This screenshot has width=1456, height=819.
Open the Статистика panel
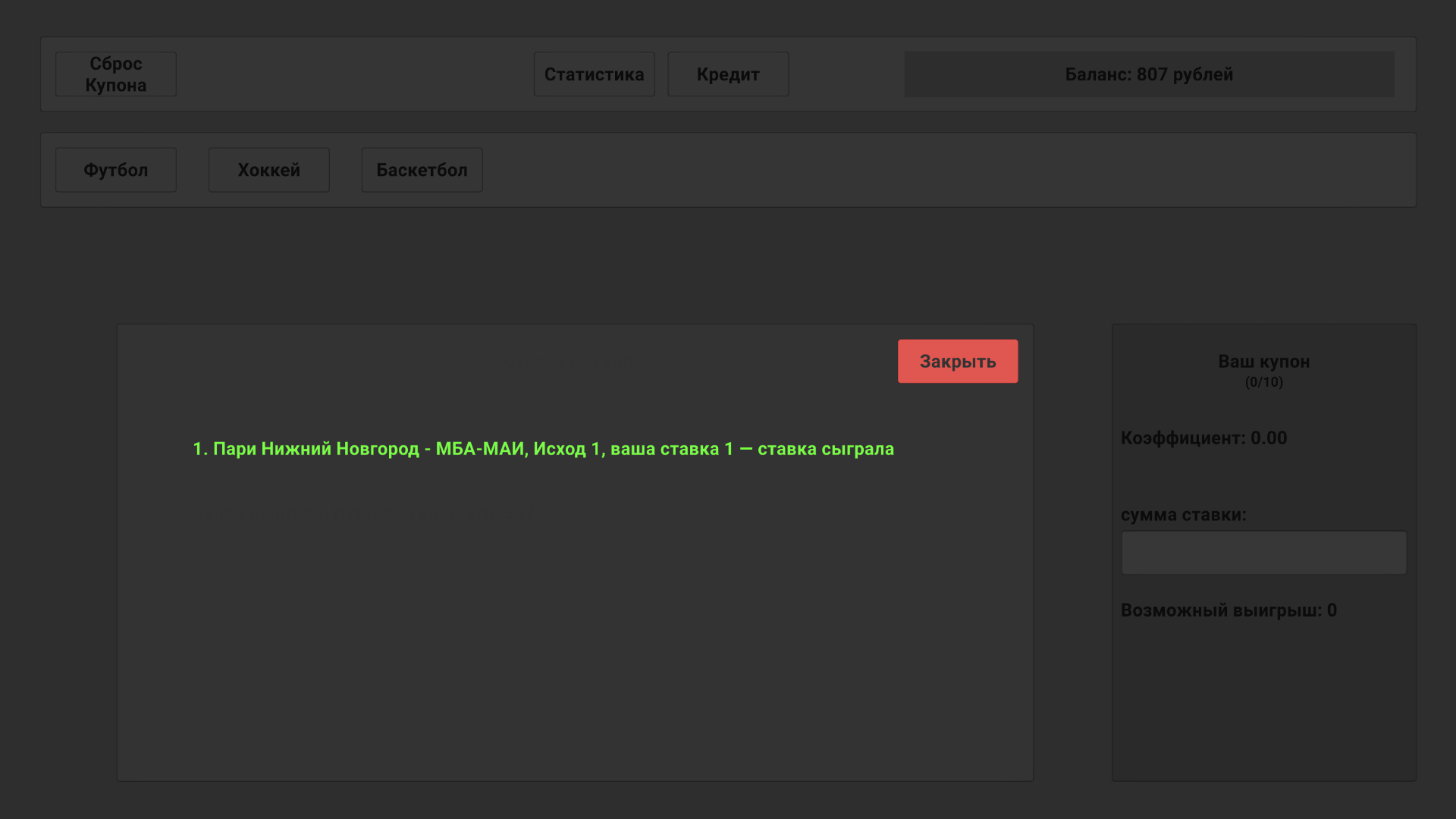[594, 74]
